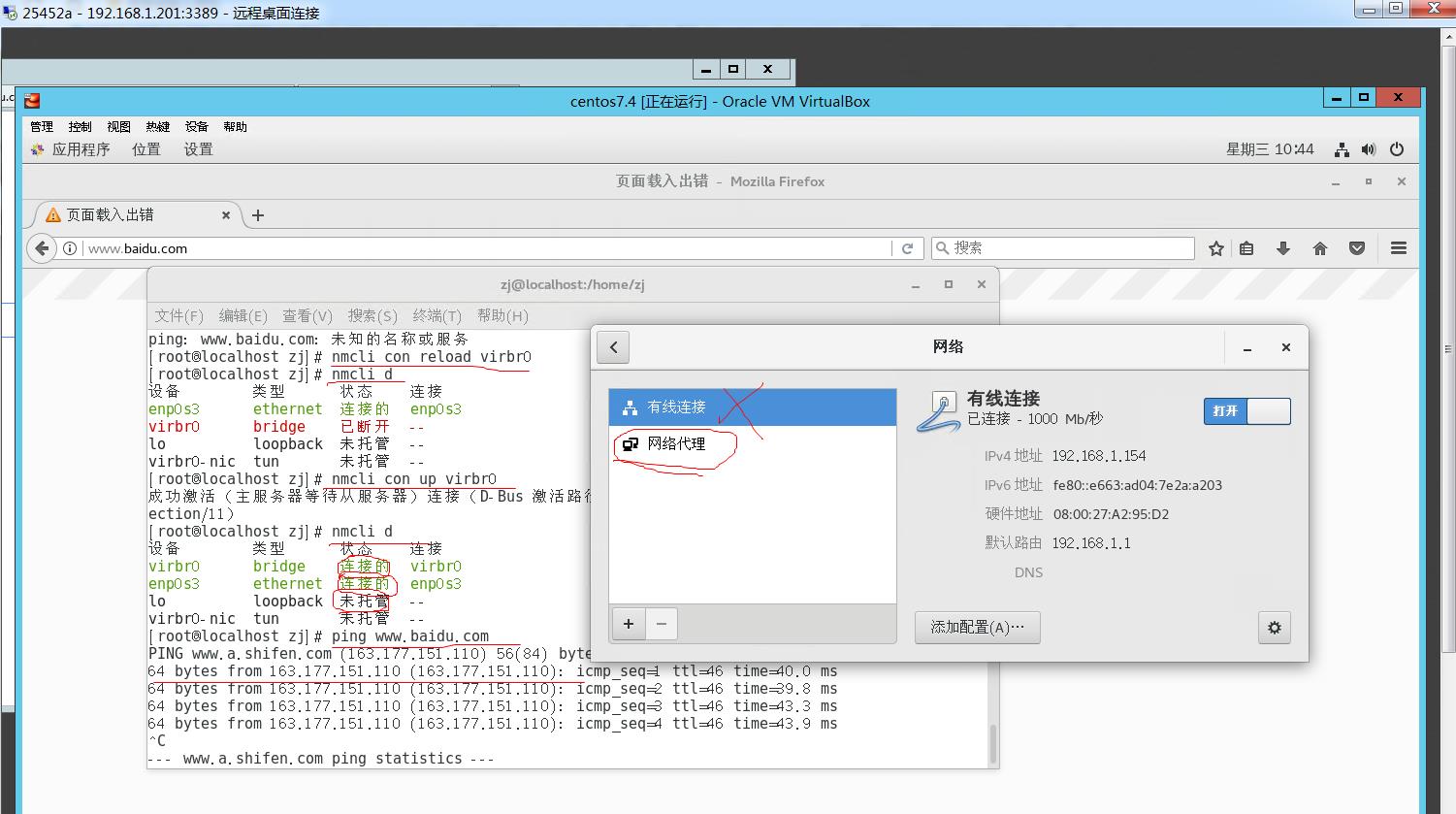Reload the page in Firefox
Image resolution: width=1456 pixels, height=814 pixels.
click(x=907, y=248)
